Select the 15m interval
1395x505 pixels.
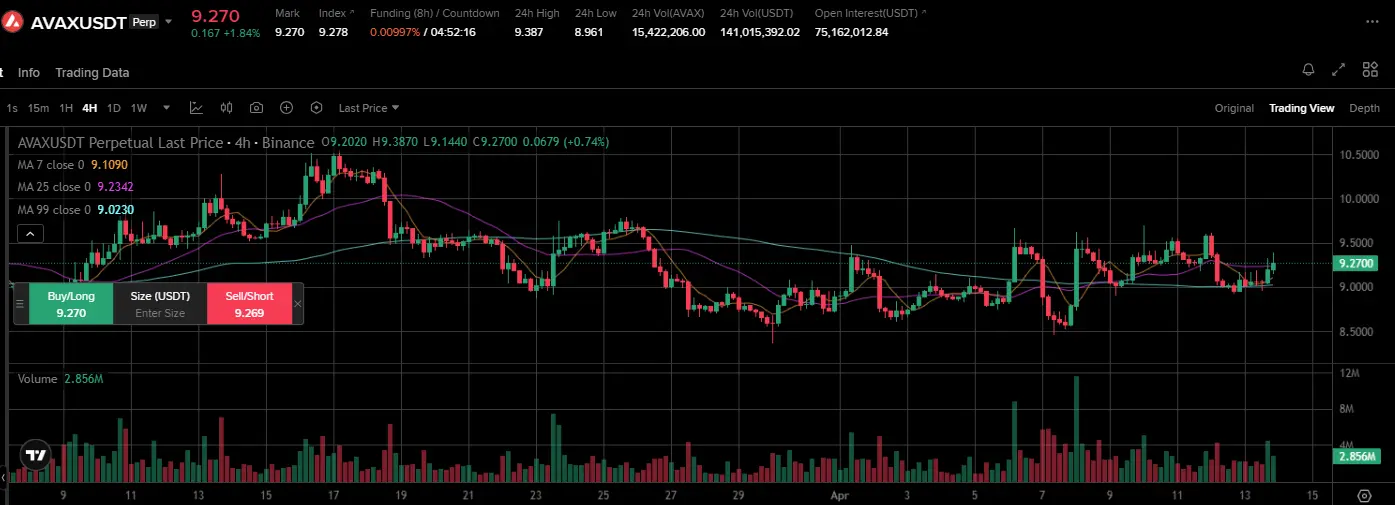(38, 108)
